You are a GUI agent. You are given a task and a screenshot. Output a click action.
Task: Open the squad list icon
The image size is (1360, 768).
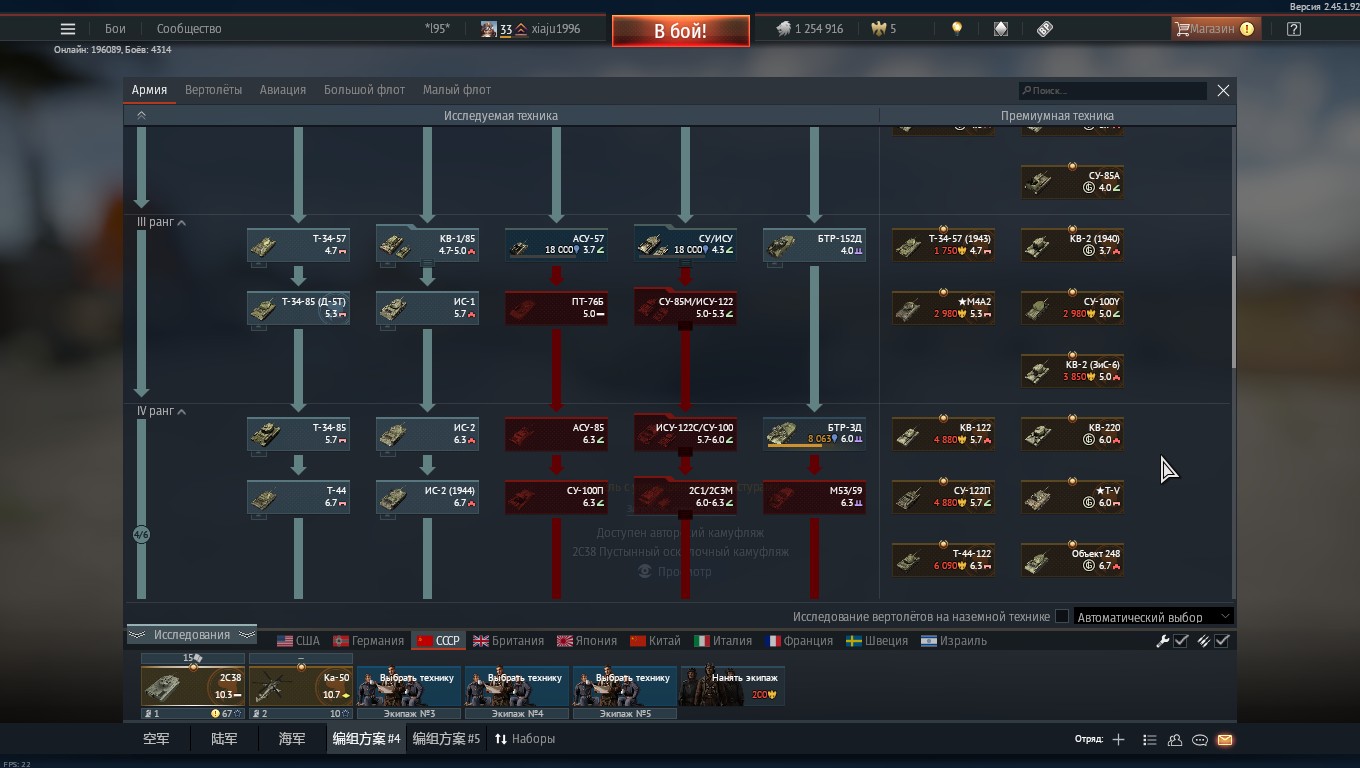point(1150,740)
